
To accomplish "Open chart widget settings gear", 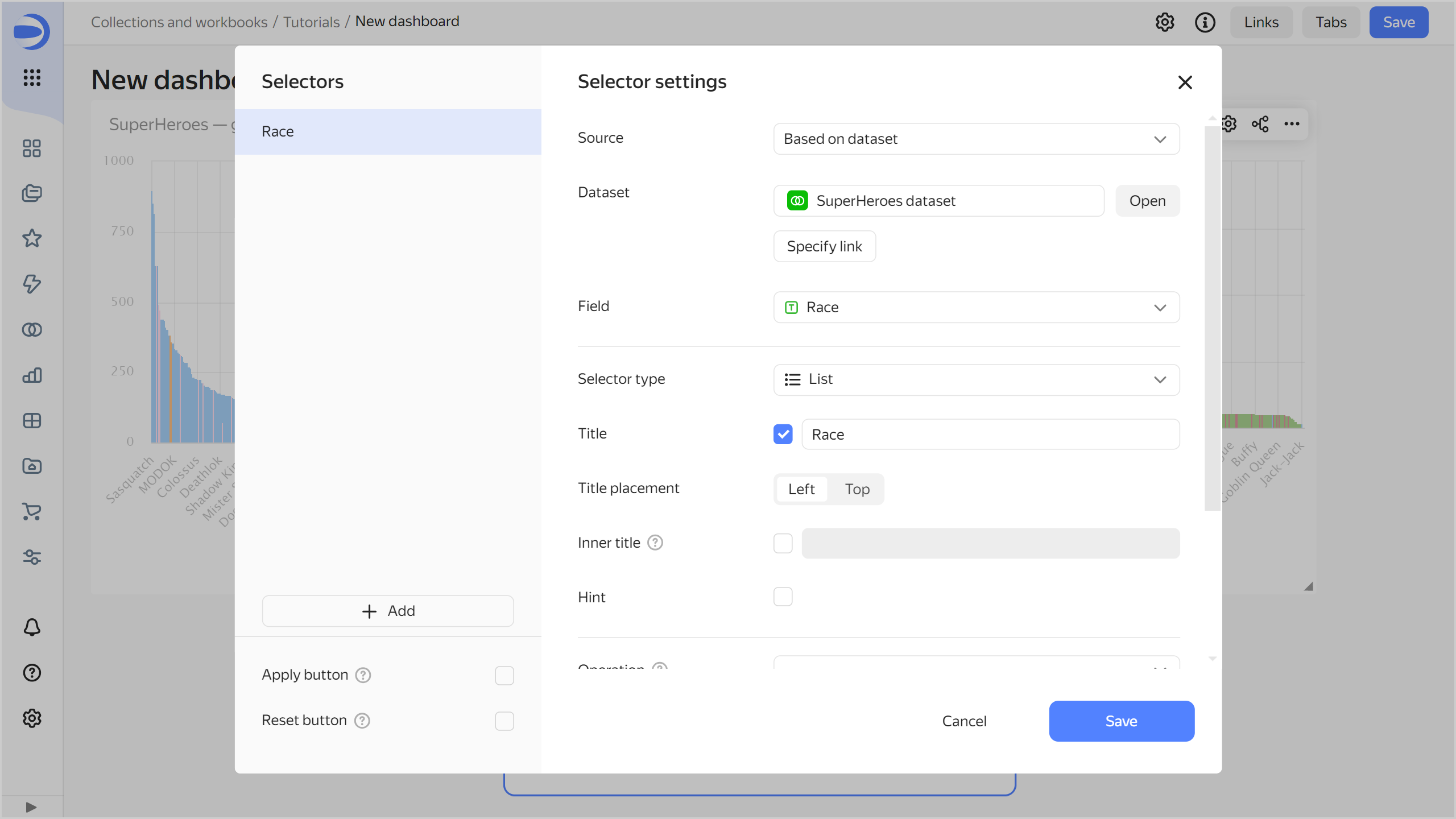I will (1230, 124).
